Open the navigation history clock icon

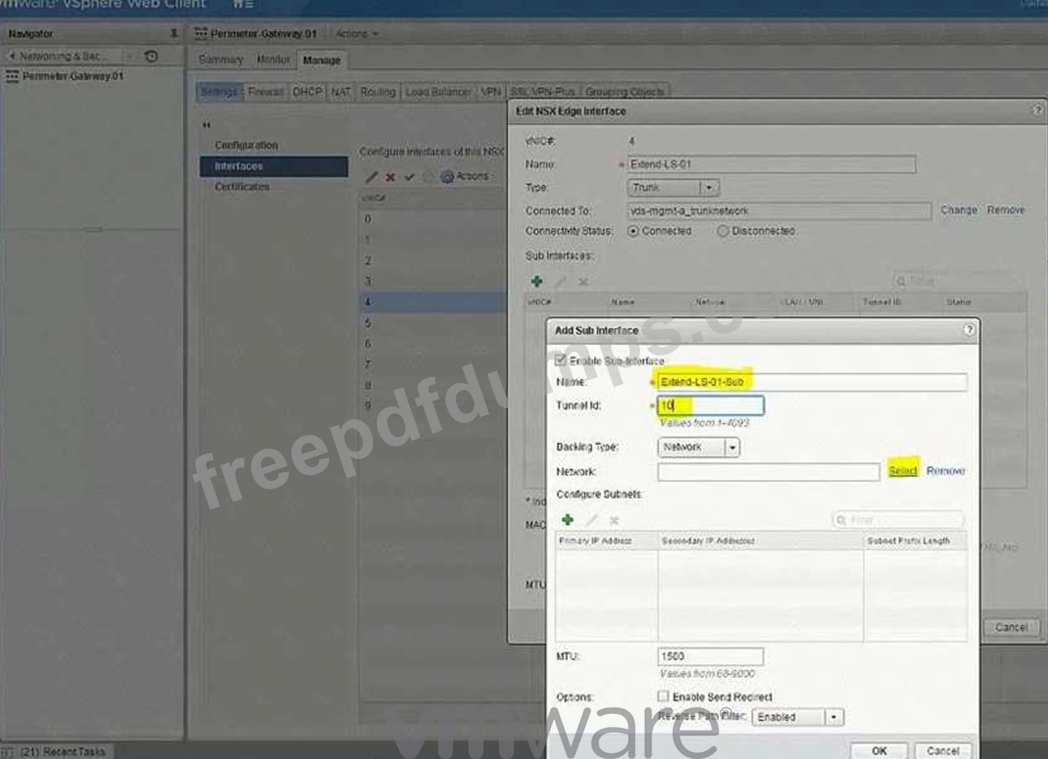152,56
